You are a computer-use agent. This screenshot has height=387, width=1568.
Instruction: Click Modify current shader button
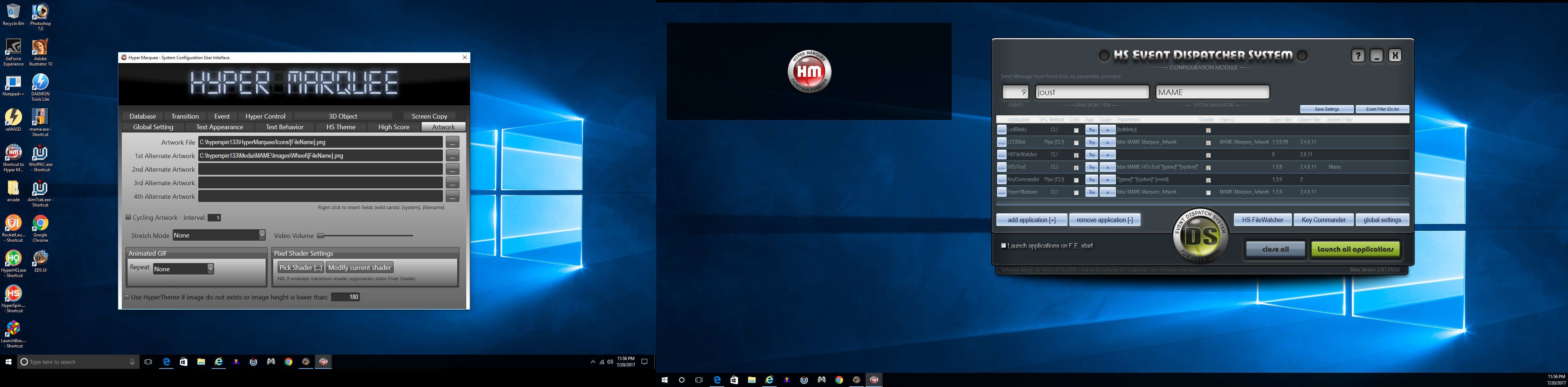point(359,268)
